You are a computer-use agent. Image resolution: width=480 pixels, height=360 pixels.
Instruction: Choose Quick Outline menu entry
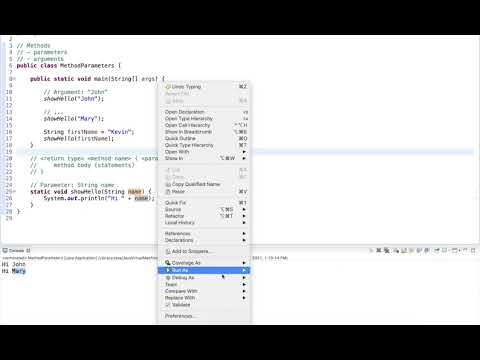click(x=204, y=138)
